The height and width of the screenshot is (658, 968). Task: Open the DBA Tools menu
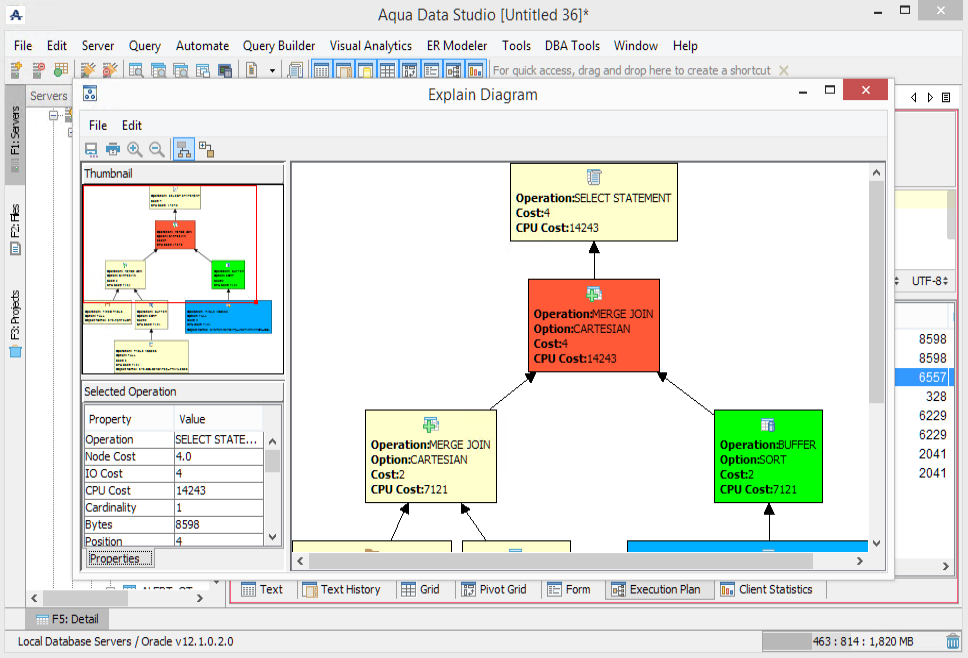coord(572,46)
